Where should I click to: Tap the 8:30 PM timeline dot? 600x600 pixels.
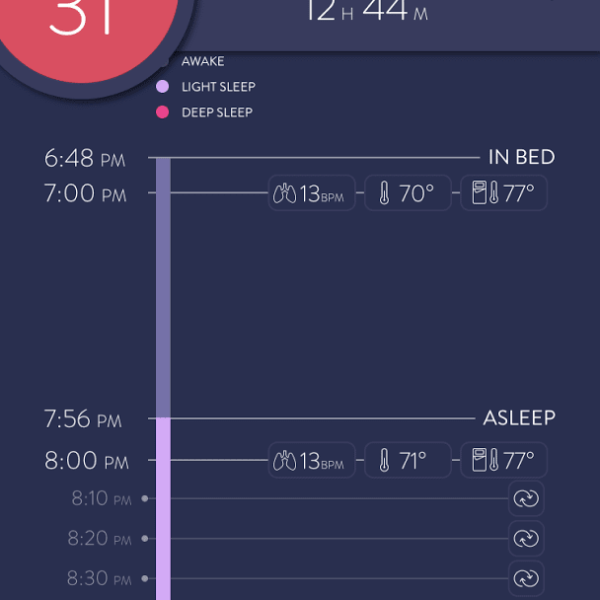[145, 578]
